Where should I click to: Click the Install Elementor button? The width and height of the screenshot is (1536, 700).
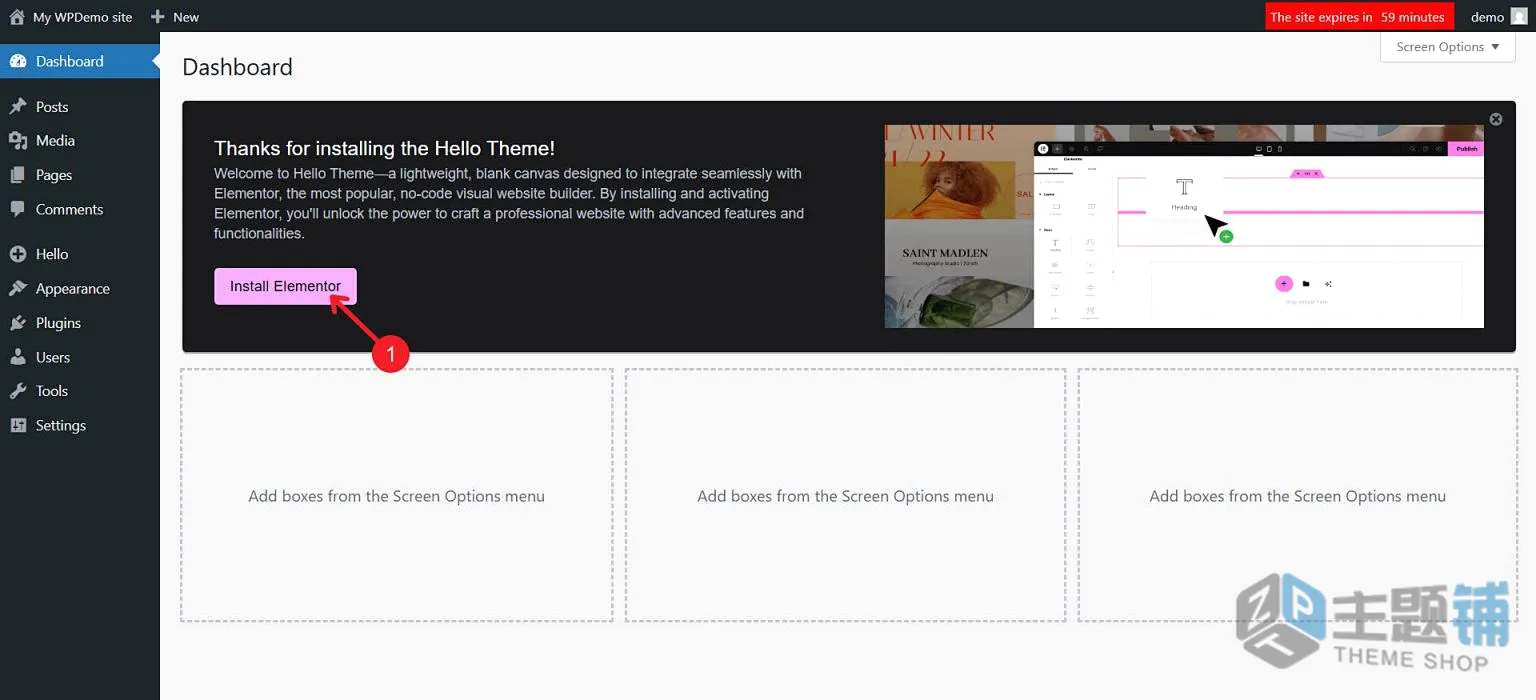point(285,286)
